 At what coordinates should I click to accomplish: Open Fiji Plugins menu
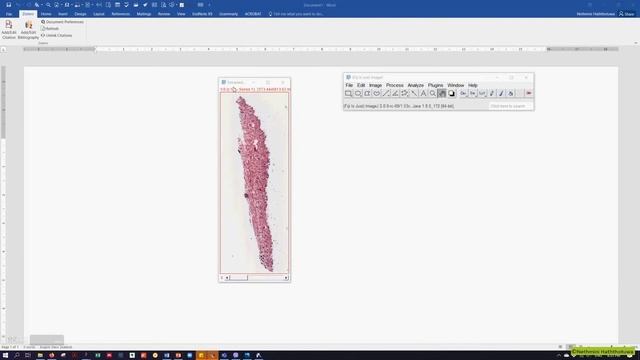pyautogui.click(x=436, y=85)
